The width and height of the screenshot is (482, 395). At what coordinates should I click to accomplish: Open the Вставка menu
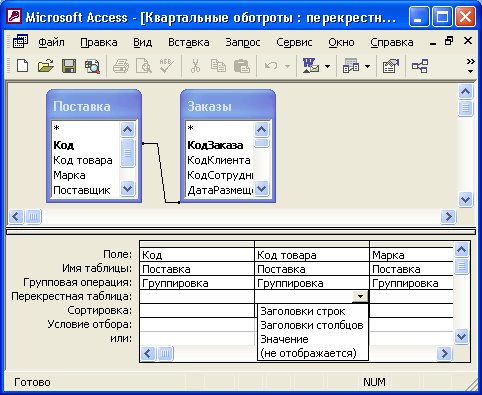[x=189, y=42]
